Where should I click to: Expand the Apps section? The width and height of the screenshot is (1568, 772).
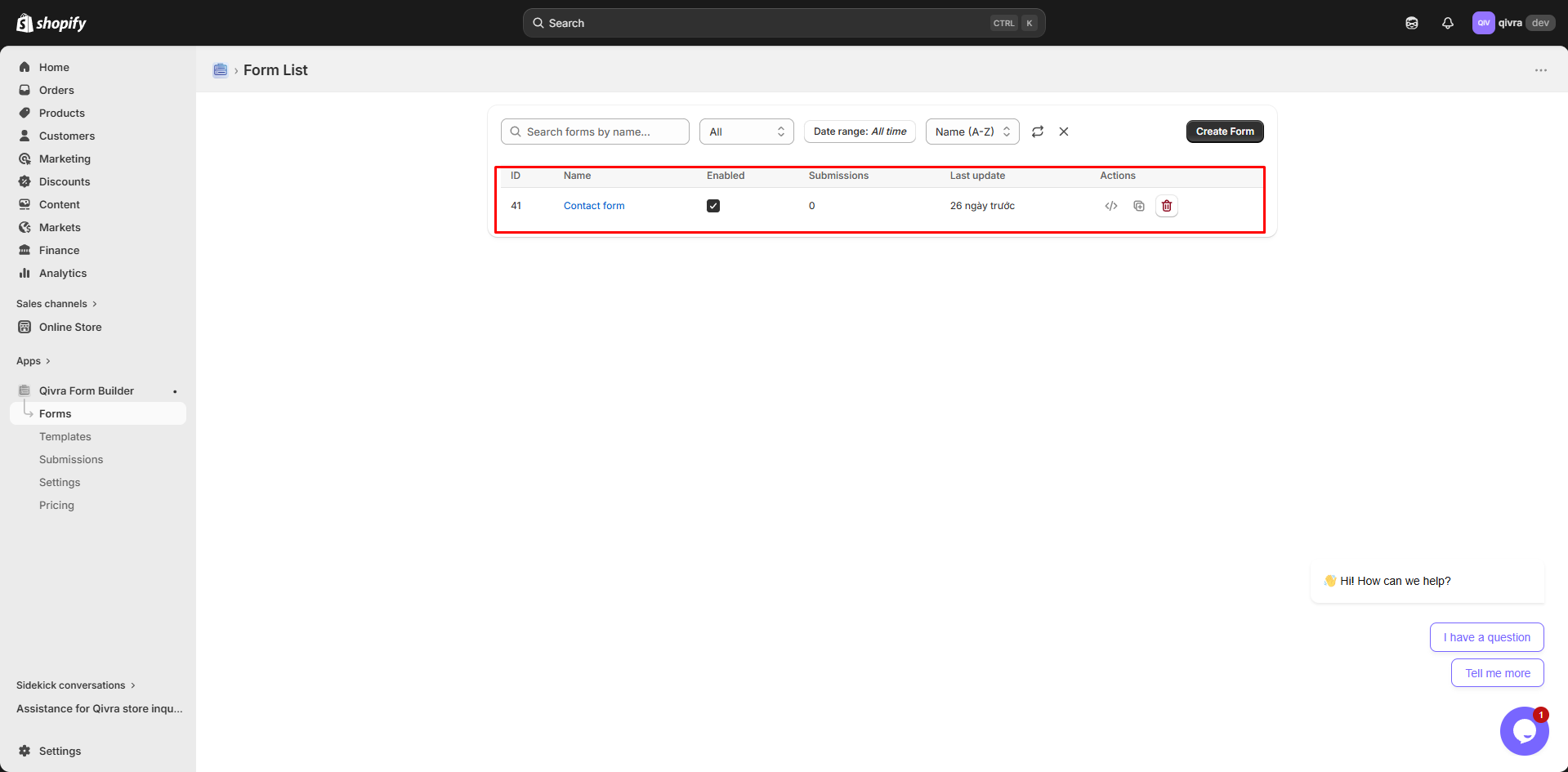(34, 361)
